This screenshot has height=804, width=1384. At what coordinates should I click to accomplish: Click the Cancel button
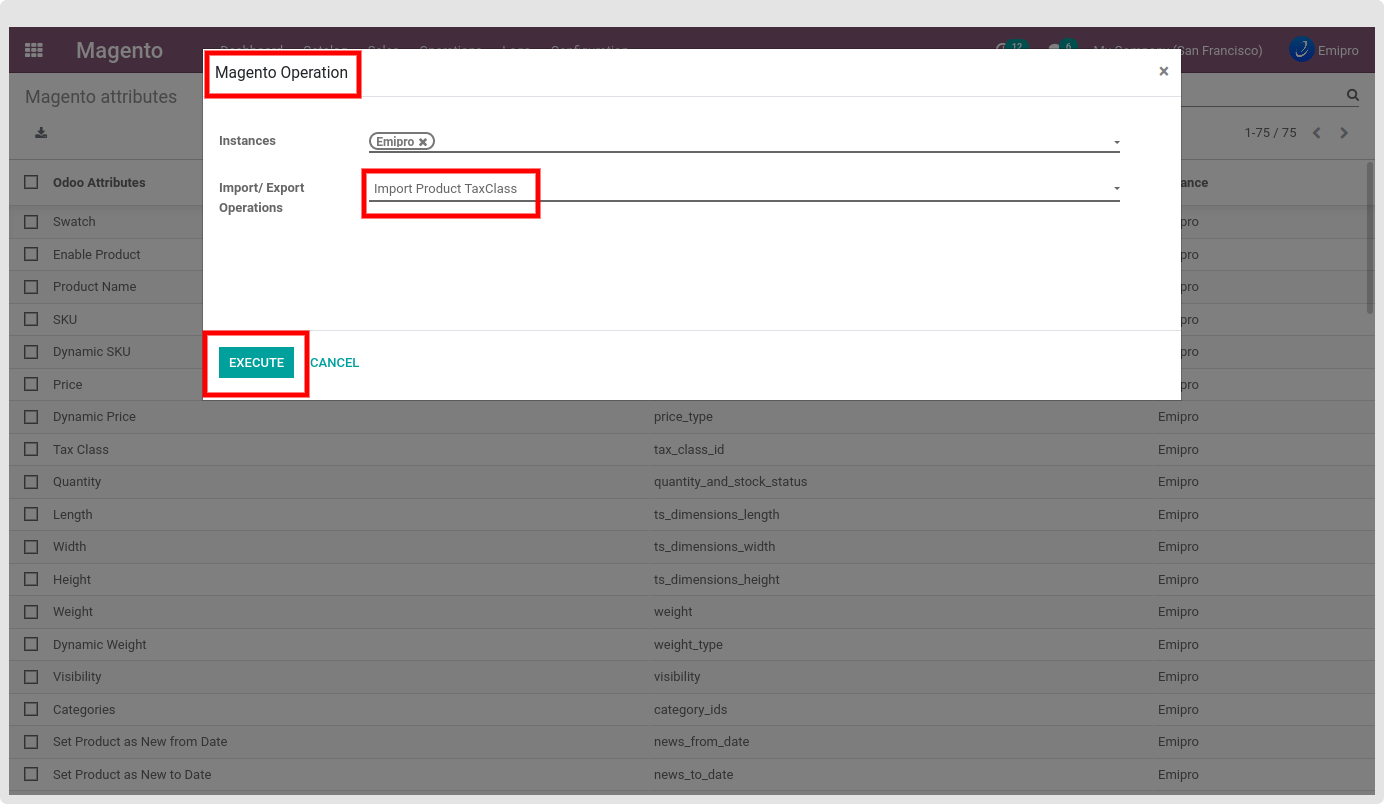point(334,363)
